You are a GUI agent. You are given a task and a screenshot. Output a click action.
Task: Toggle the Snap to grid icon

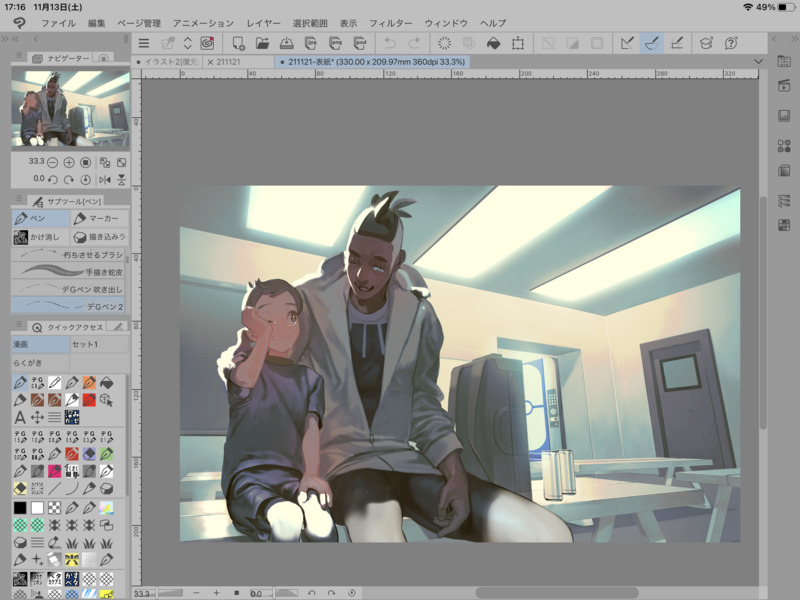(x=677, y=43)
